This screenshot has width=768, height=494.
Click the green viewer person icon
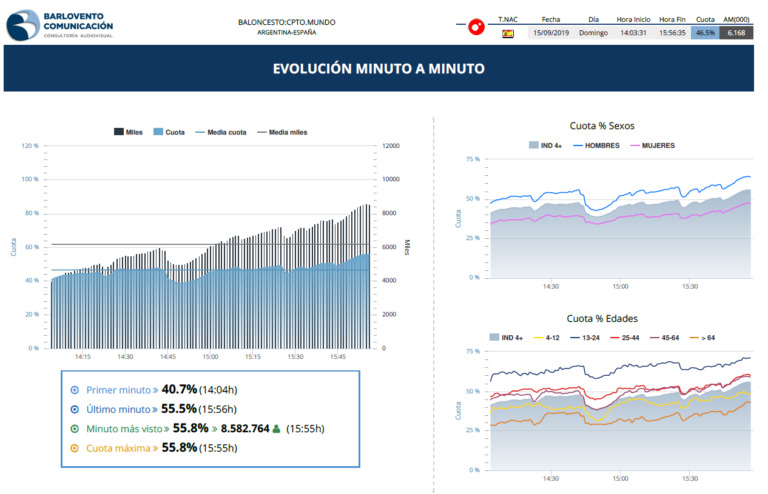[x=276, y=428]
